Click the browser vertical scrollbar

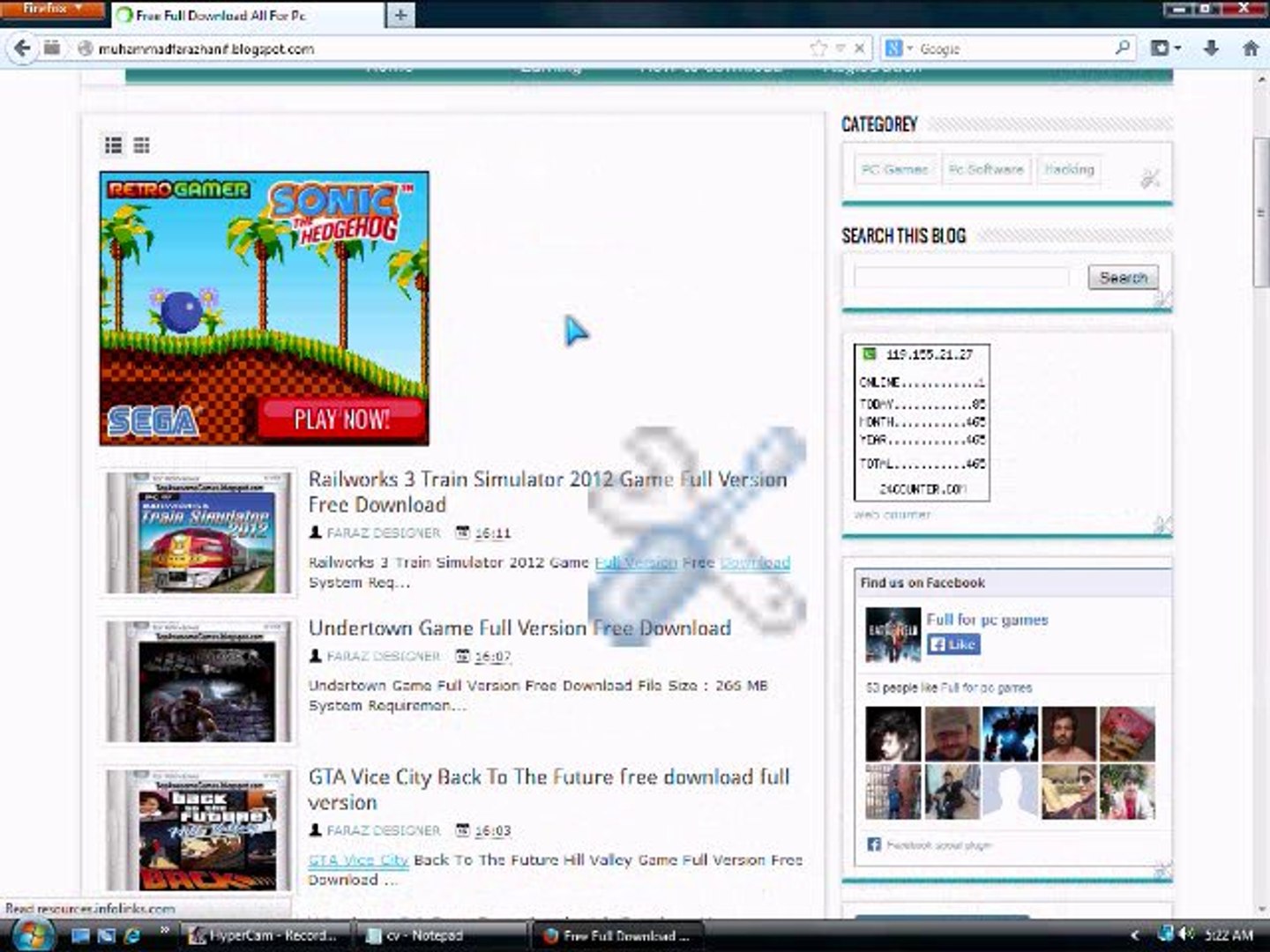tap(1261, 212)
